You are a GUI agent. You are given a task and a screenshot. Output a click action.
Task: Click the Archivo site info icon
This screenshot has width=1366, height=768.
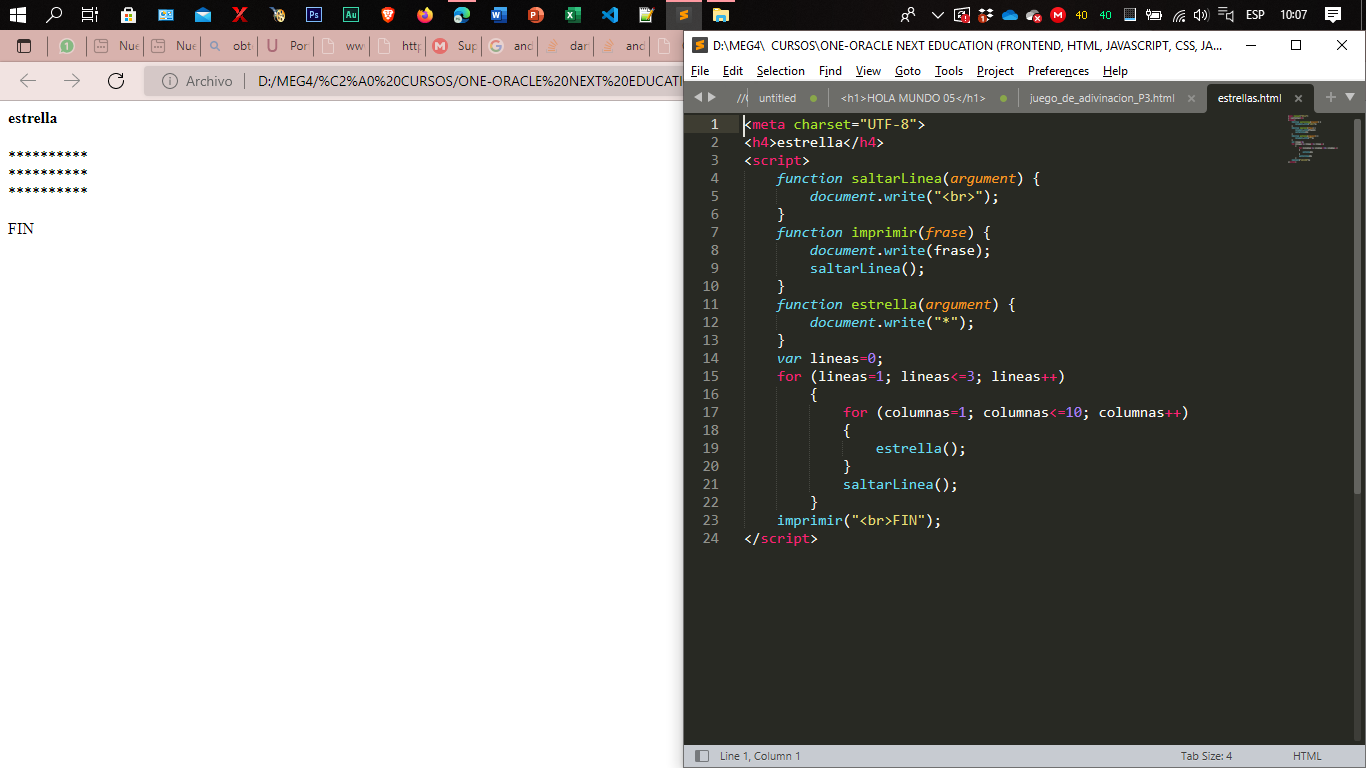tap(170, 81)
